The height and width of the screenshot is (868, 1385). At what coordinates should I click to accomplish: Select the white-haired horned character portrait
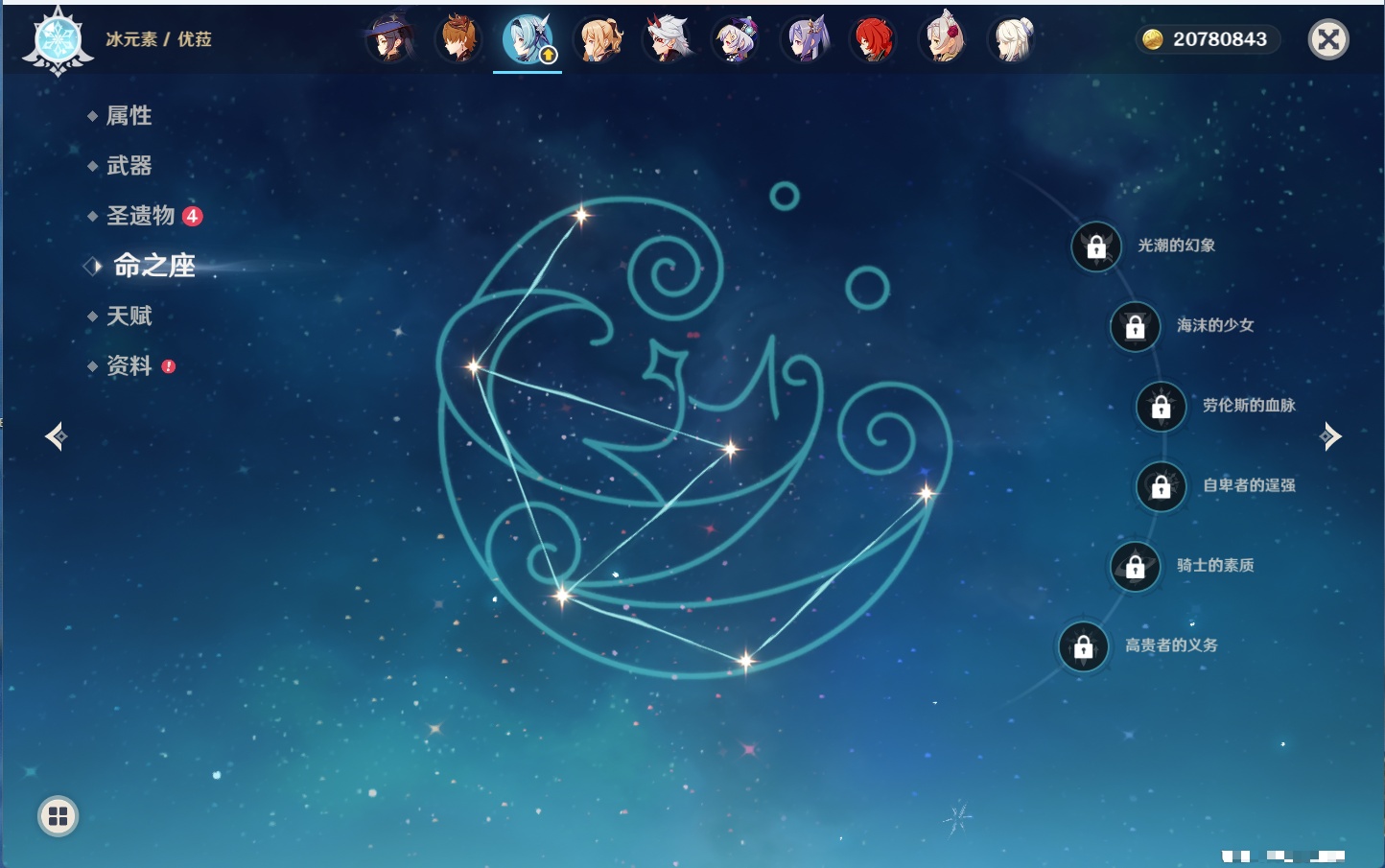coord(667,39)
